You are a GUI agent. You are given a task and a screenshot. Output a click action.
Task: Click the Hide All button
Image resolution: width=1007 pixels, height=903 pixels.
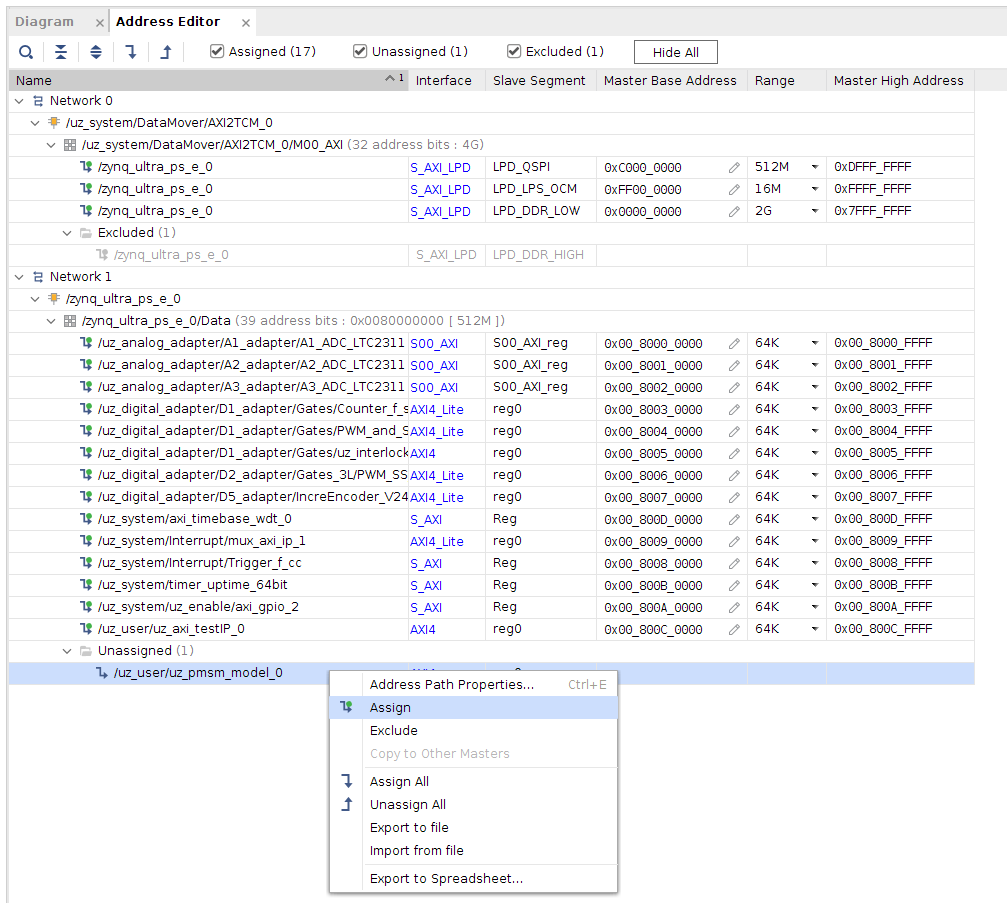(x=675, y=52)
